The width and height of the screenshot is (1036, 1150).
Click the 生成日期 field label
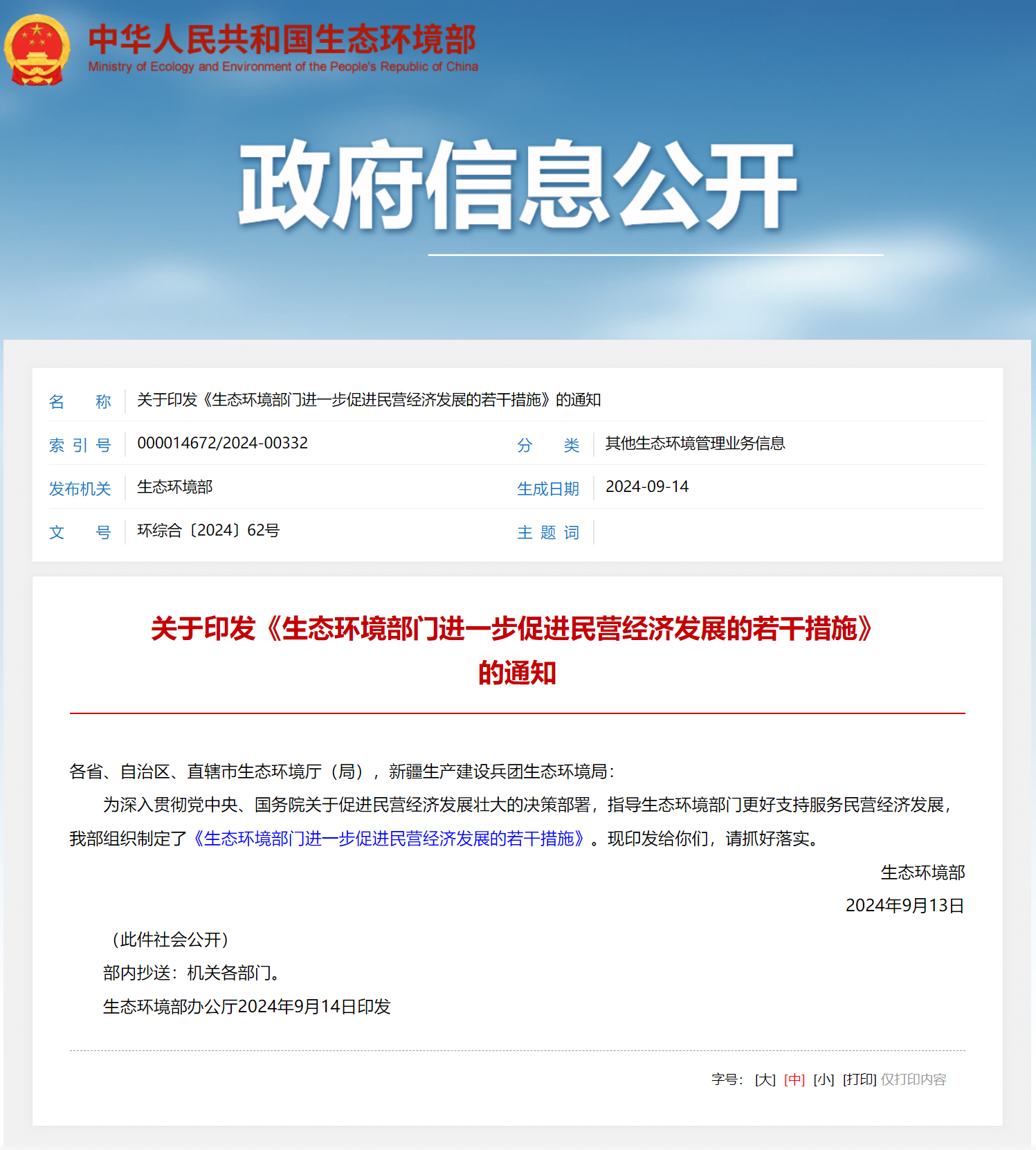(x=548, y=489)
